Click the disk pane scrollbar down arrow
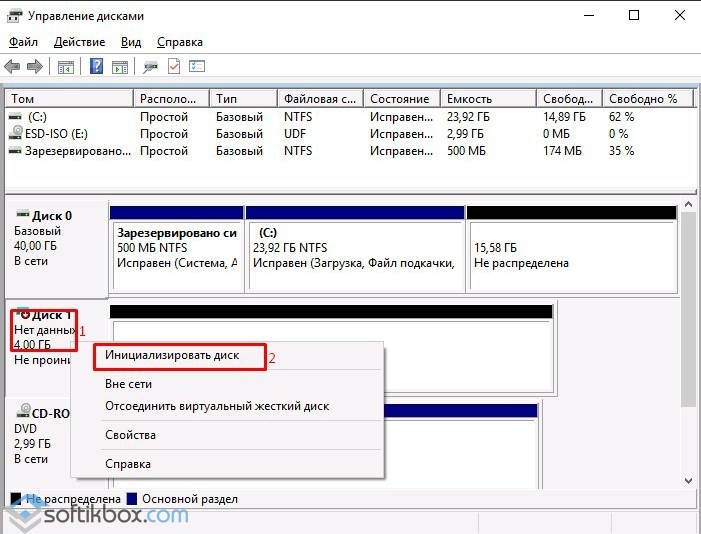 [x=689, y=481]
